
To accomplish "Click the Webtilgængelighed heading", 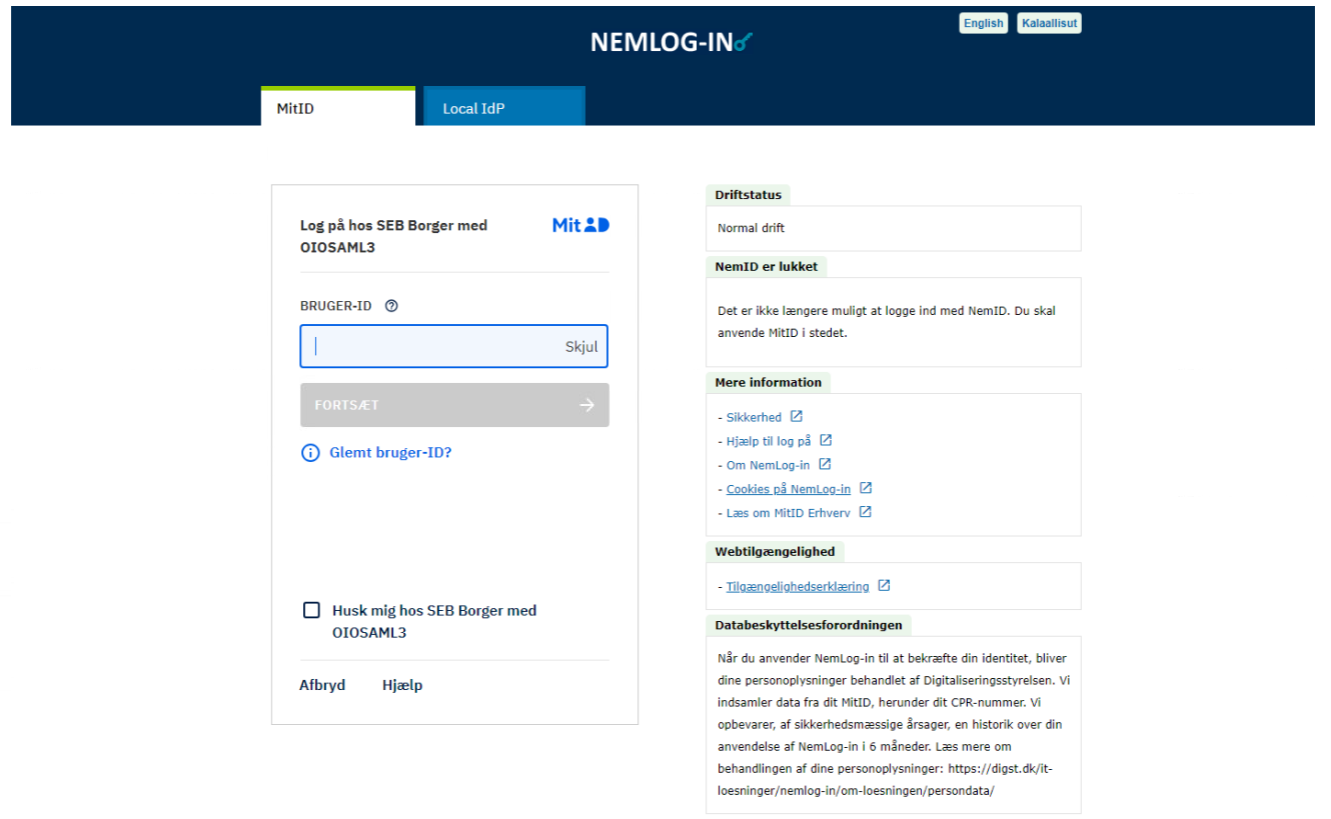I will pos(775,551).
